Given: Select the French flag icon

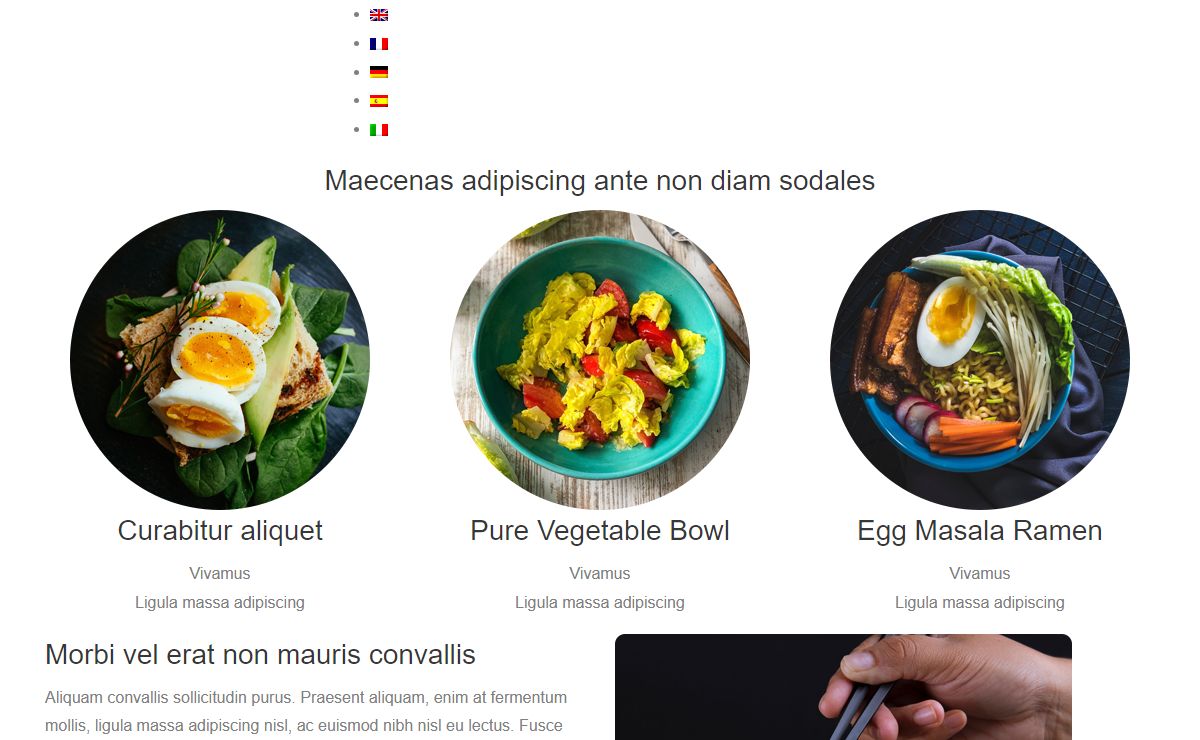Looking at the screenshot, I should point(379,44).
